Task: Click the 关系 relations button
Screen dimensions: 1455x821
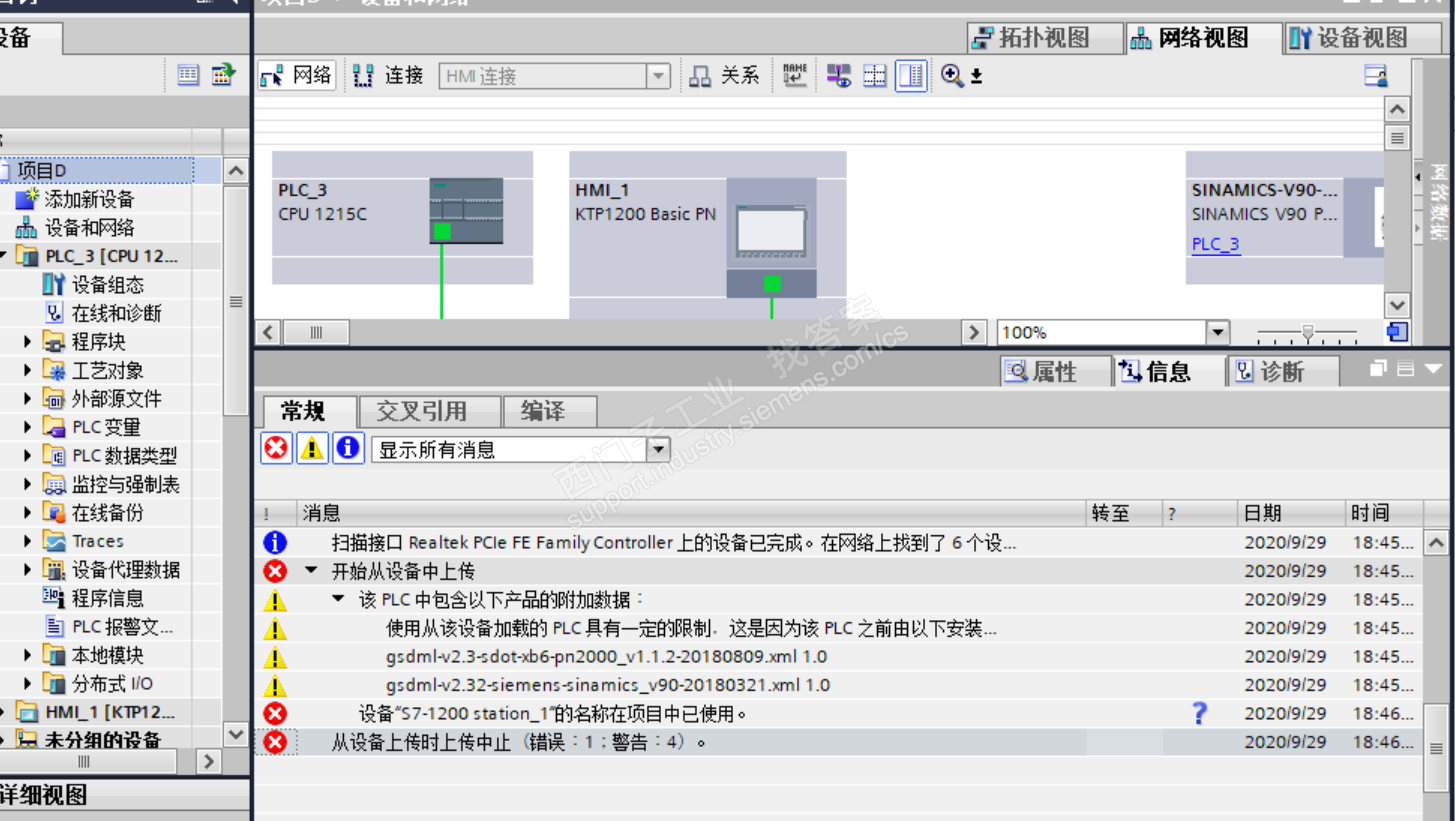Action: 725,75
